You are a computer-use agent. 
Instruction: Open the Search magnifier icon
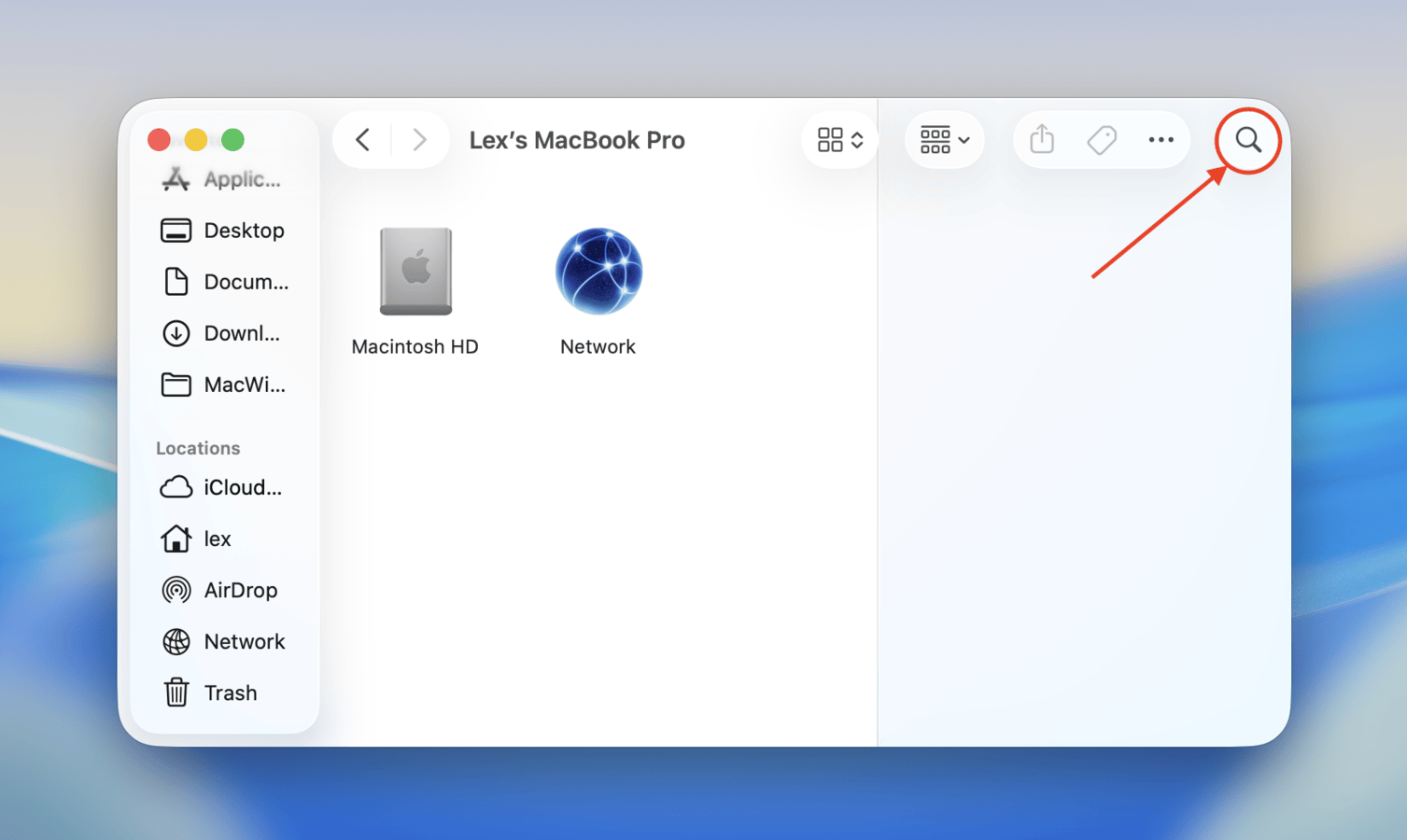click(1248, 140)
